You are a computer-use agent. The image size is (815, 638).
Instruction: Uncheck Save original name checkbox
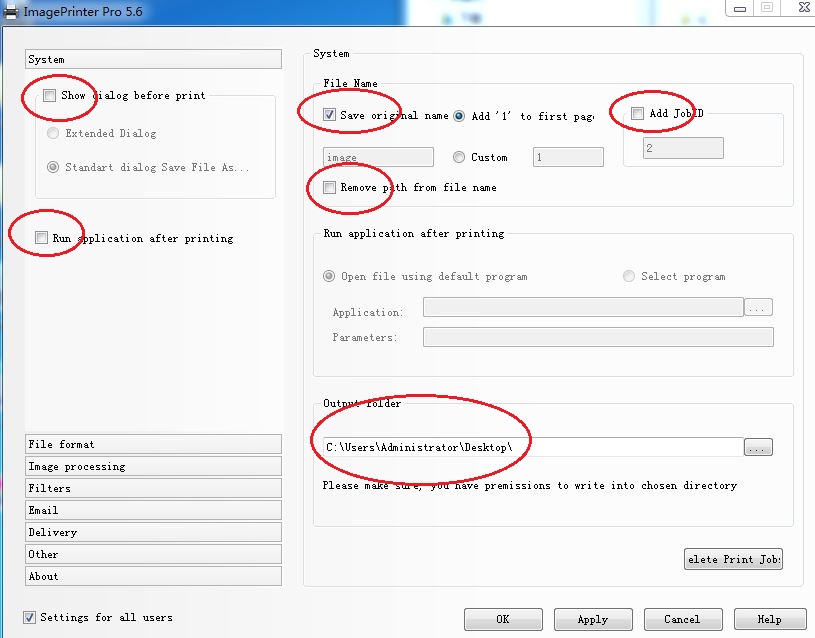tap(329, 114)
